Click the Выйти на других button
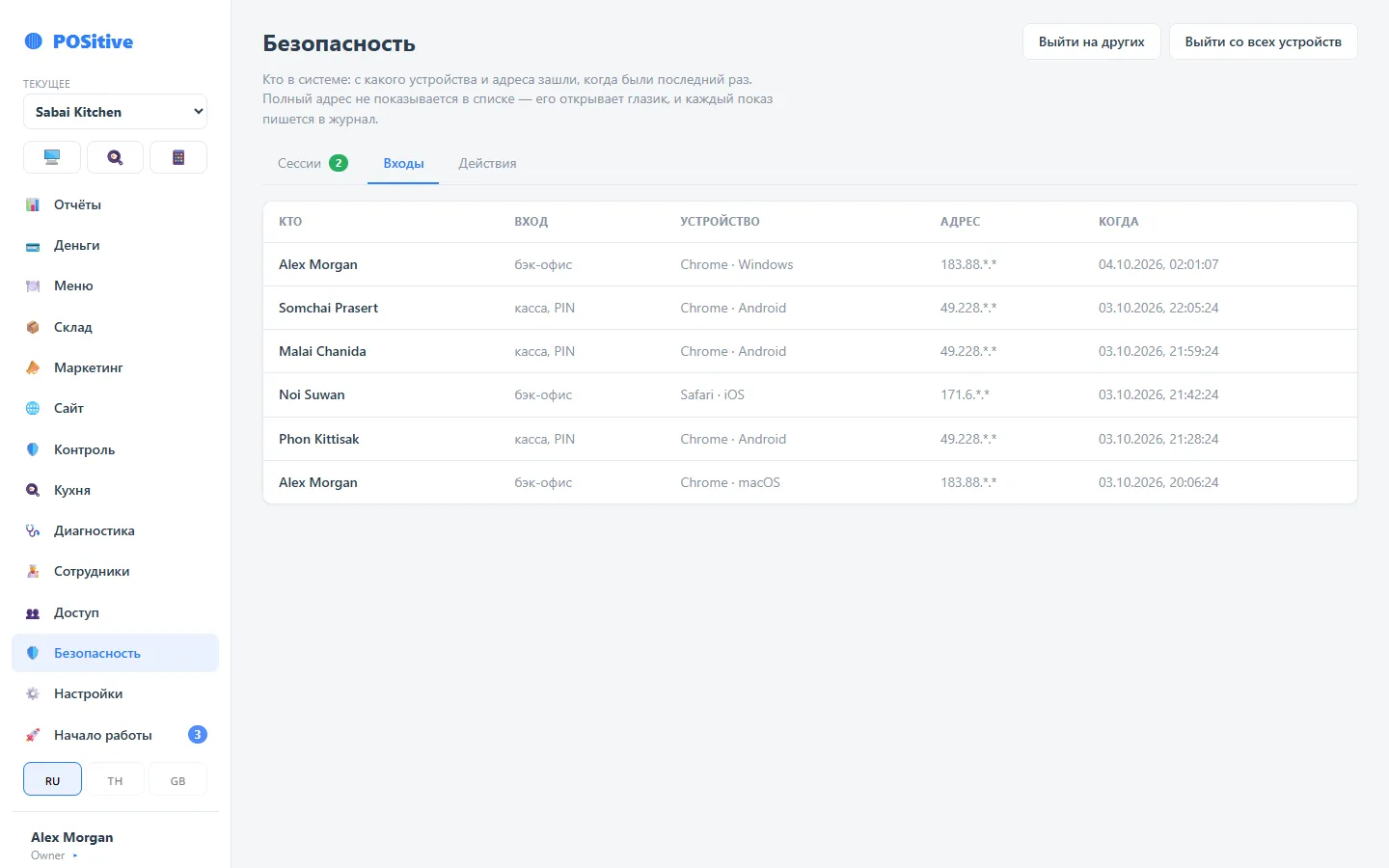 tap(1092, 41)
